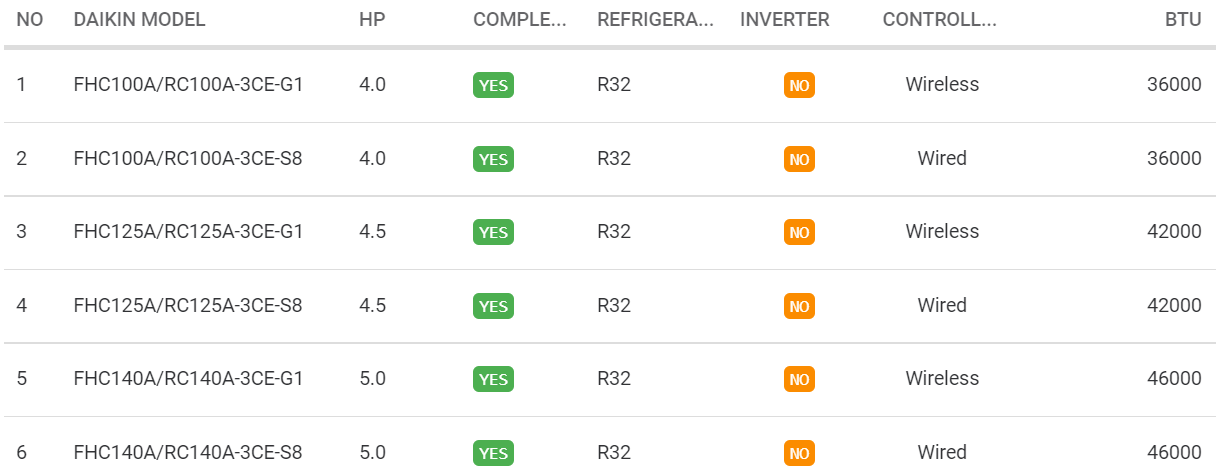
Task: Click the orange NO badge in row 4
Action: [x=799, y=306]
